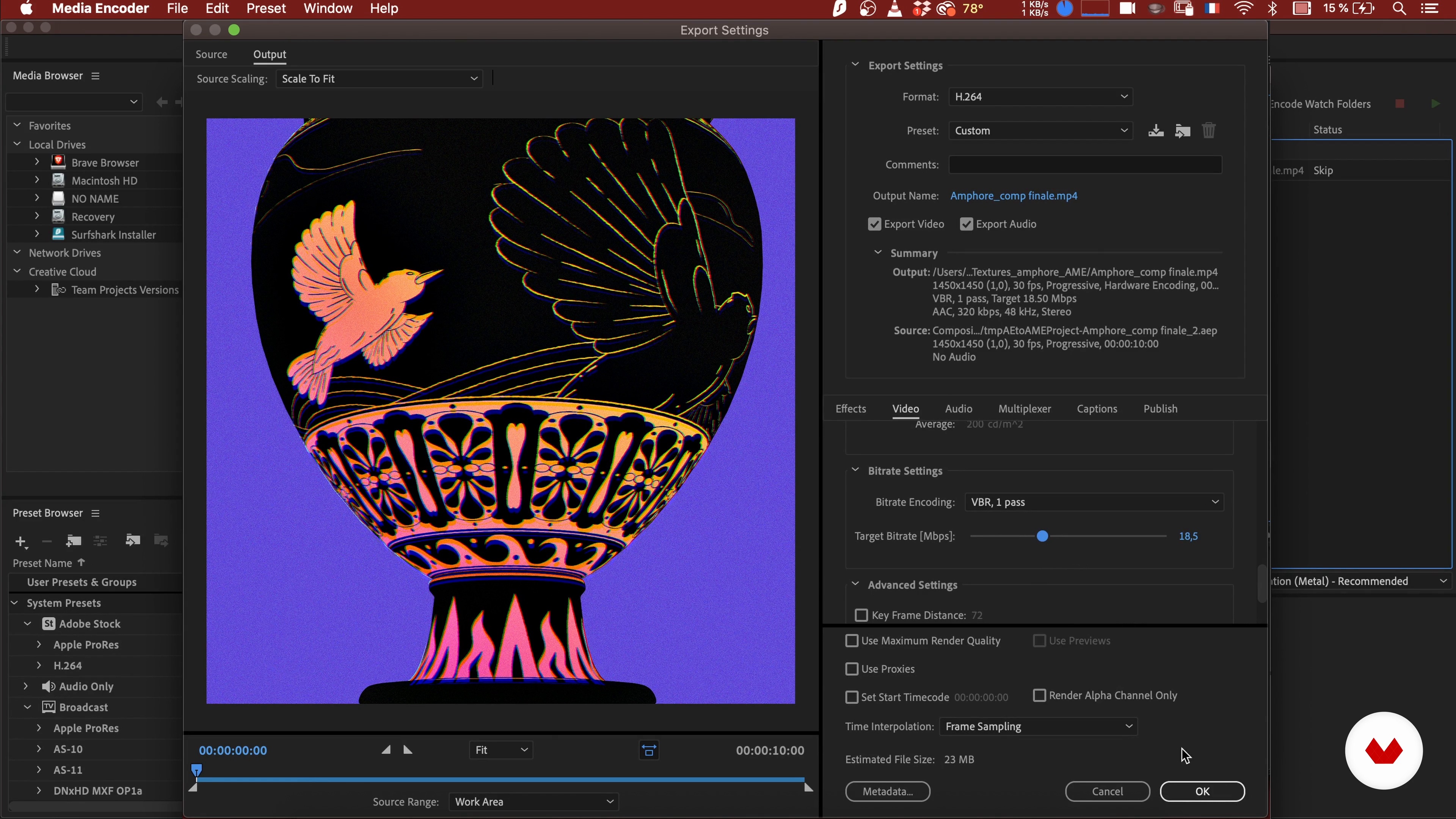
Task: Open Spotlight search magnifier
Action: coord(1400,8)
